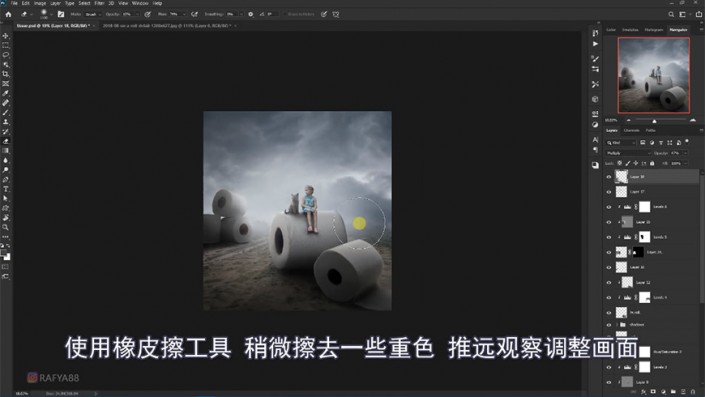Click the Navigator zoom slider handle
The image size is (705, 397).
pos(654,121)
